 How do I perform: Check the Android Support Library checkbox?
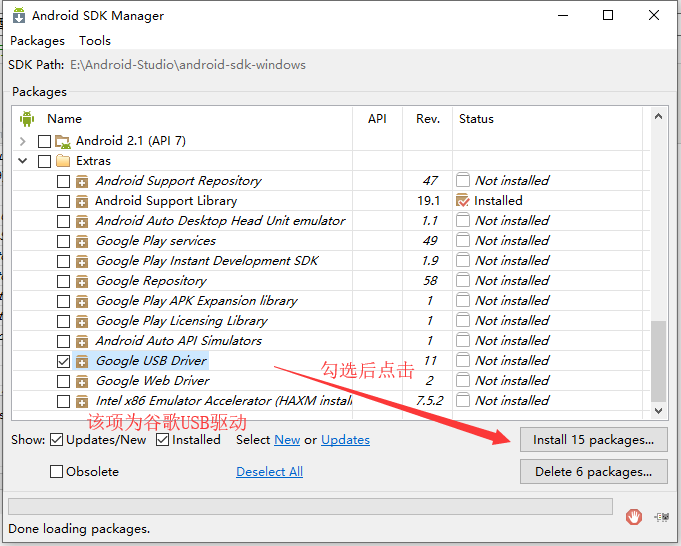pyautogui.click(x=63, y=201)
